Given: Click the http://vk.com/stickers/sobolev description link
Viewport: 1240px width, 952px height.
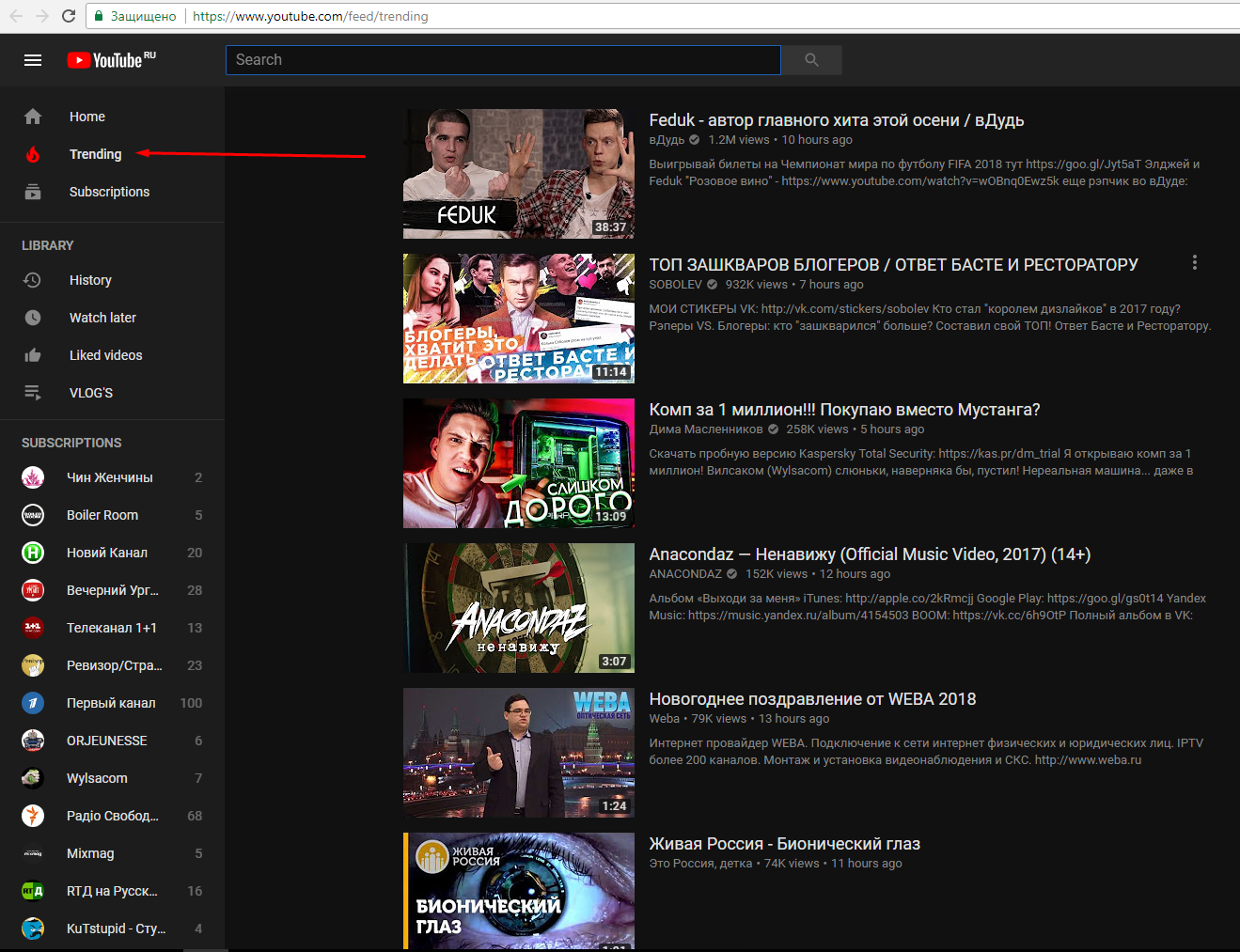Looking at the screenshot, I should (x=845, y=309).
